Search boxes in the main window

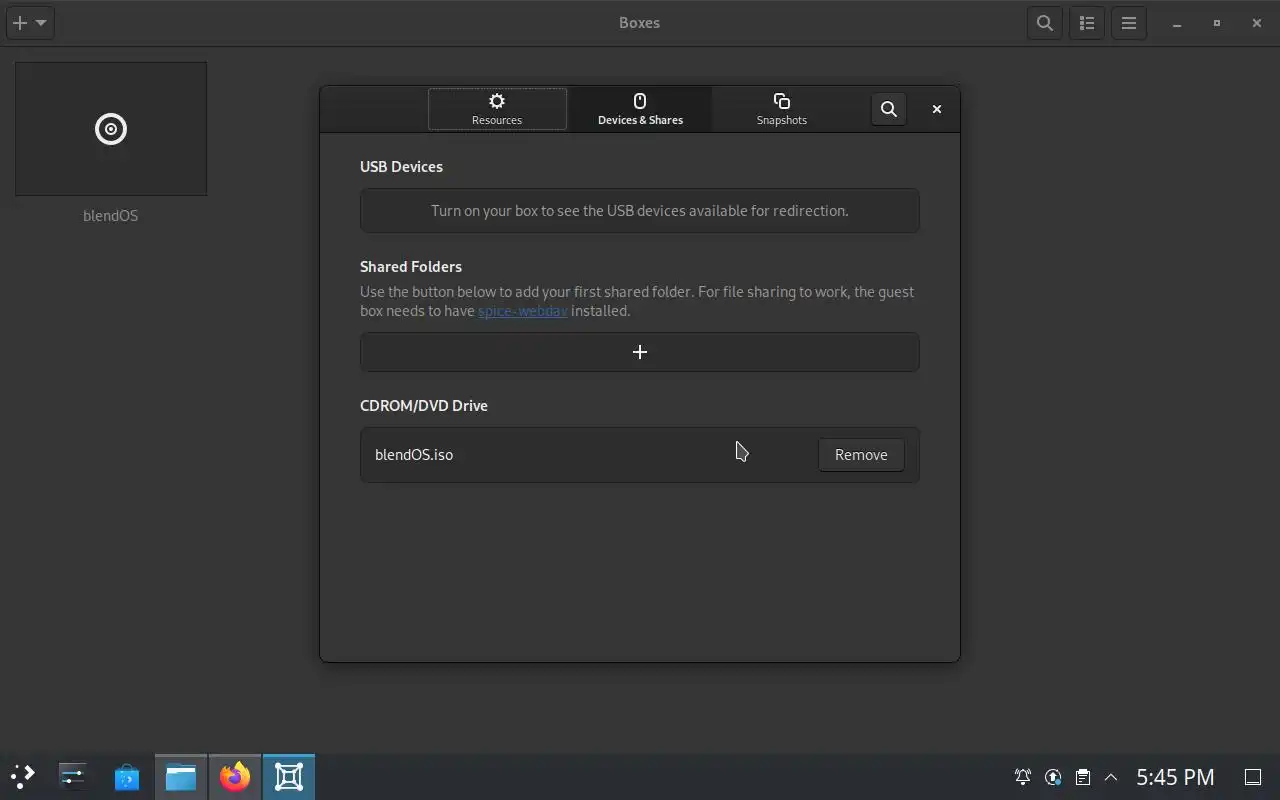tap(1044, 23)
